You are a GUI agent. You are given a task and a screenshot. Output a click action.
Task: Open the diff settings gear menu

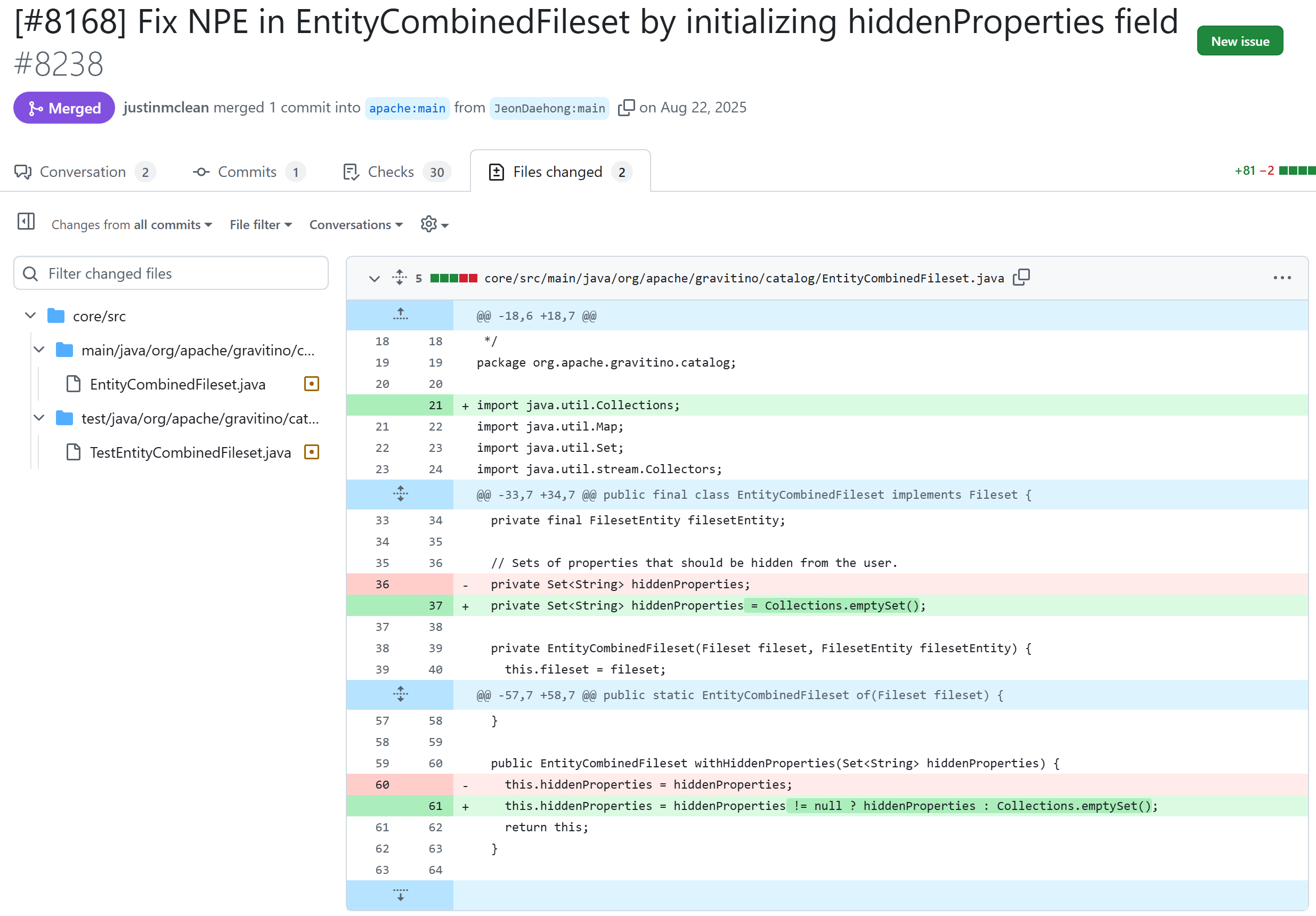pos(434,224)
